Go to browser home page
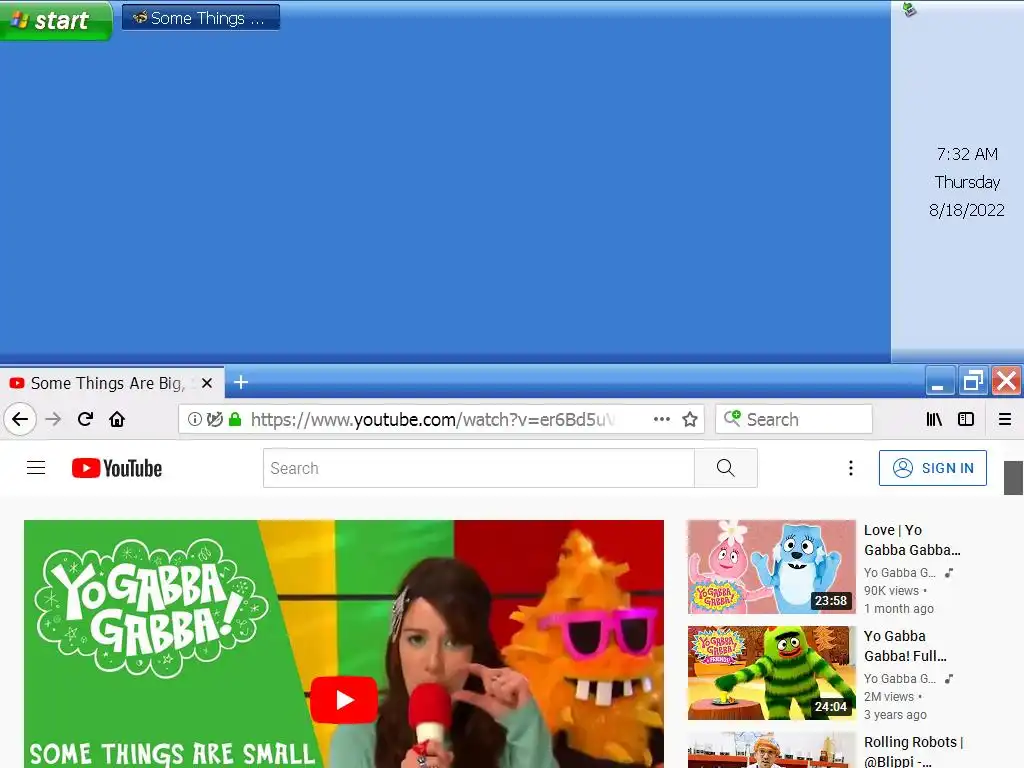The height and width of the screenshot is (768, 1024). click(x=117, y=419)
